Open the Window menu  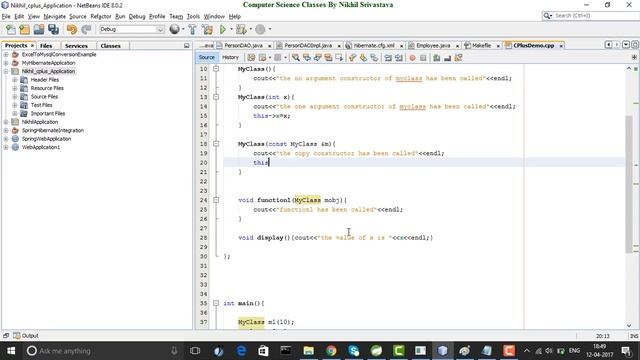214,16
